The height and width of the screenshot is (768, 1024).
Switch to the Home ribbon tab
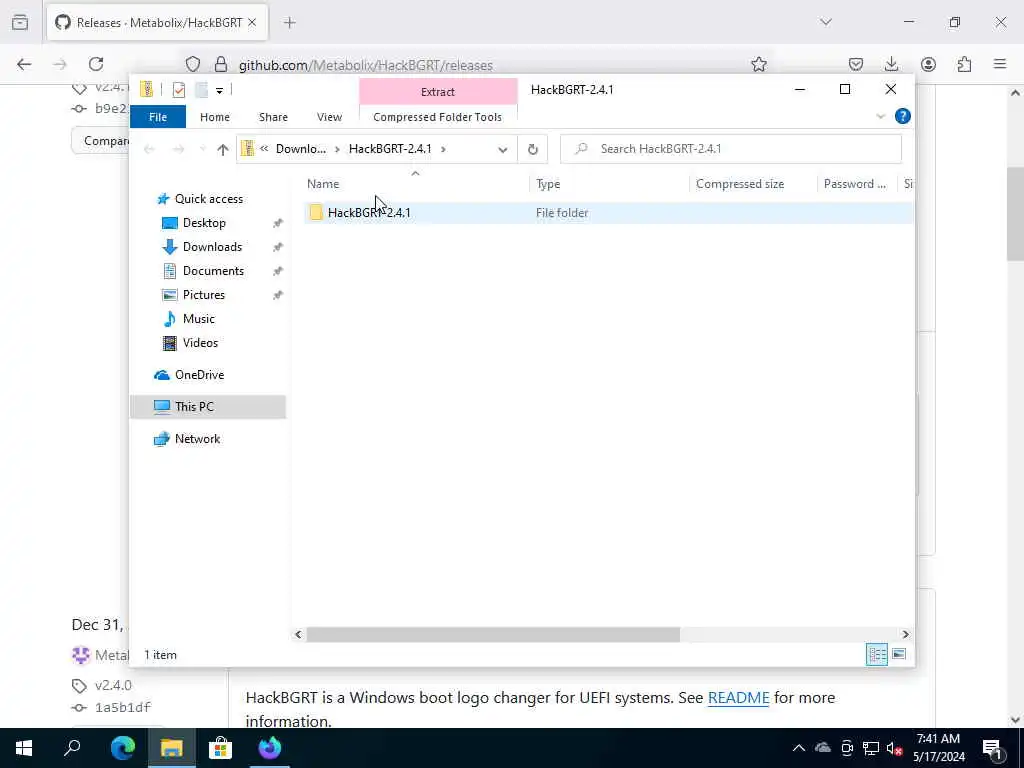click(x=215, y=117)
